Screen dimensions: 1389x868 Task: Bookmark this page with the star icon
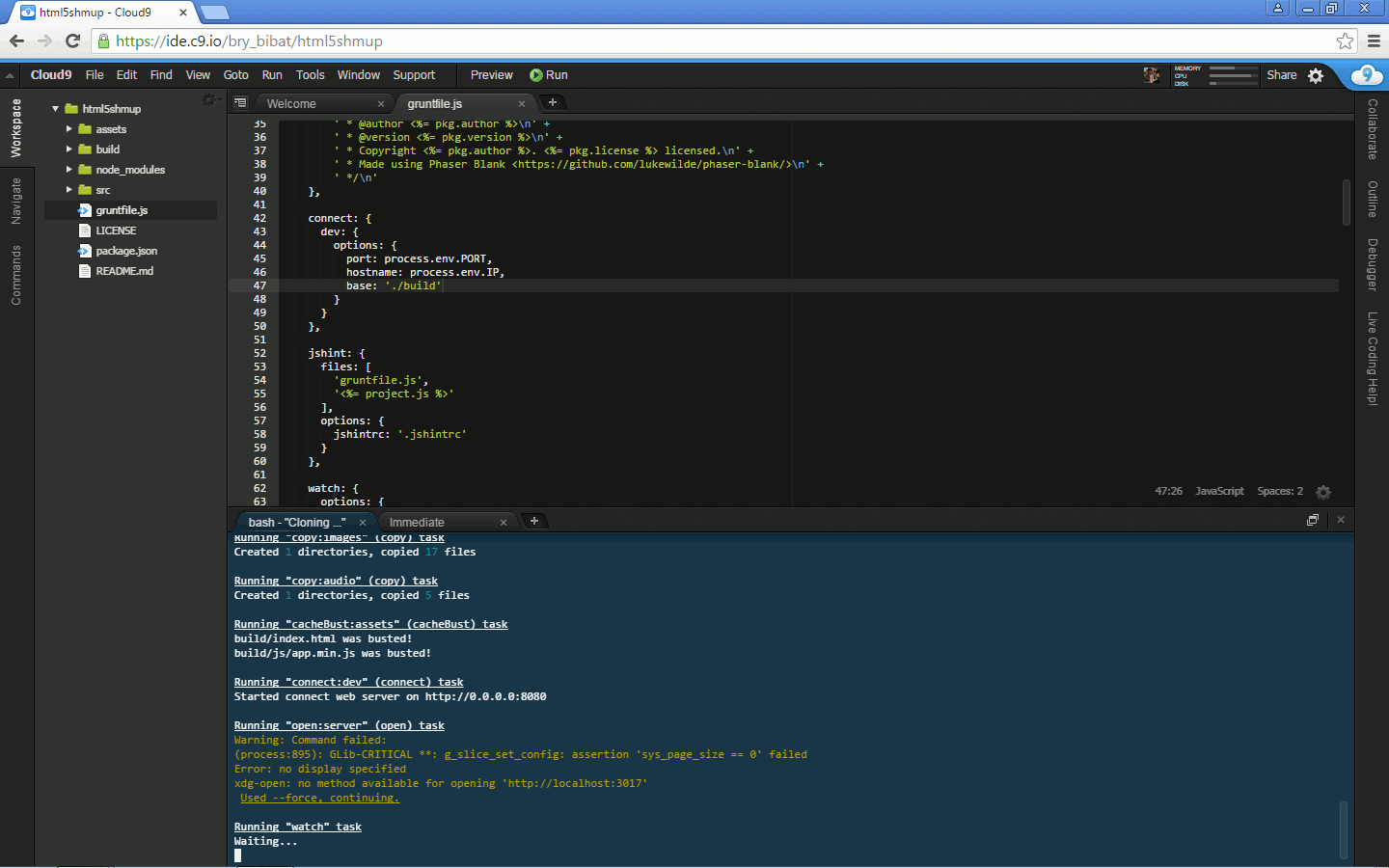[1345, 41]
